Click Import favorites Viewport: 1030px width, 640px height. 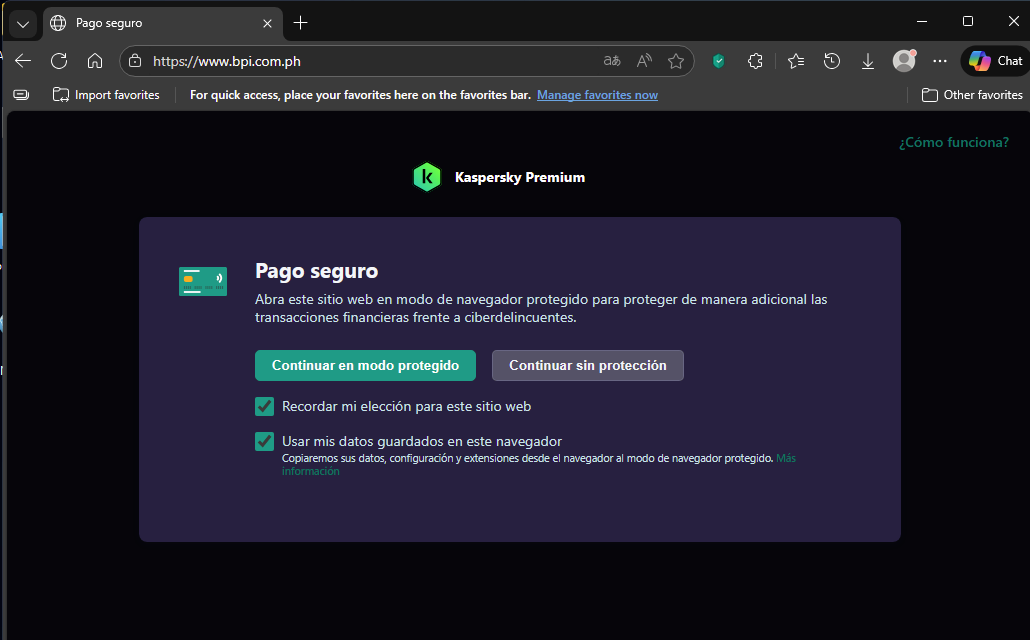coord(106,95)
